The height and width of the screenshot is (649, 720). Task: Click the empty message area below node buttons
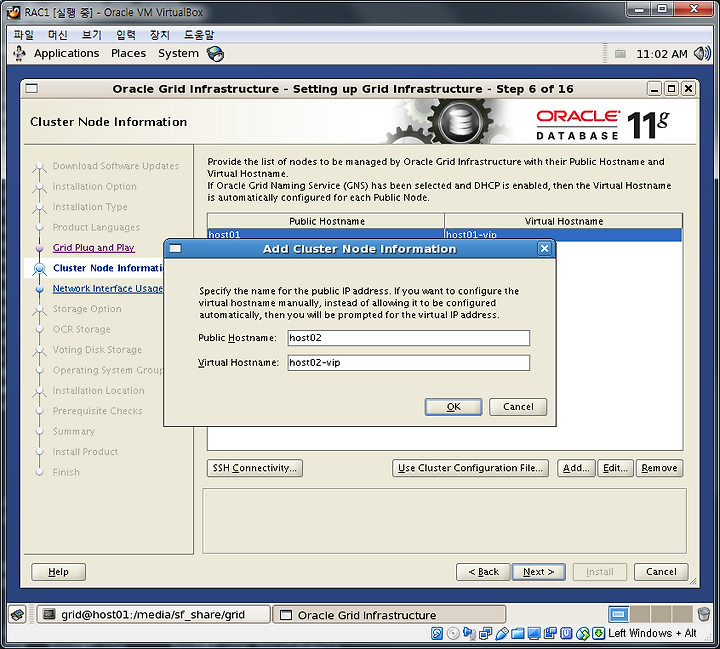coord(444,521)
